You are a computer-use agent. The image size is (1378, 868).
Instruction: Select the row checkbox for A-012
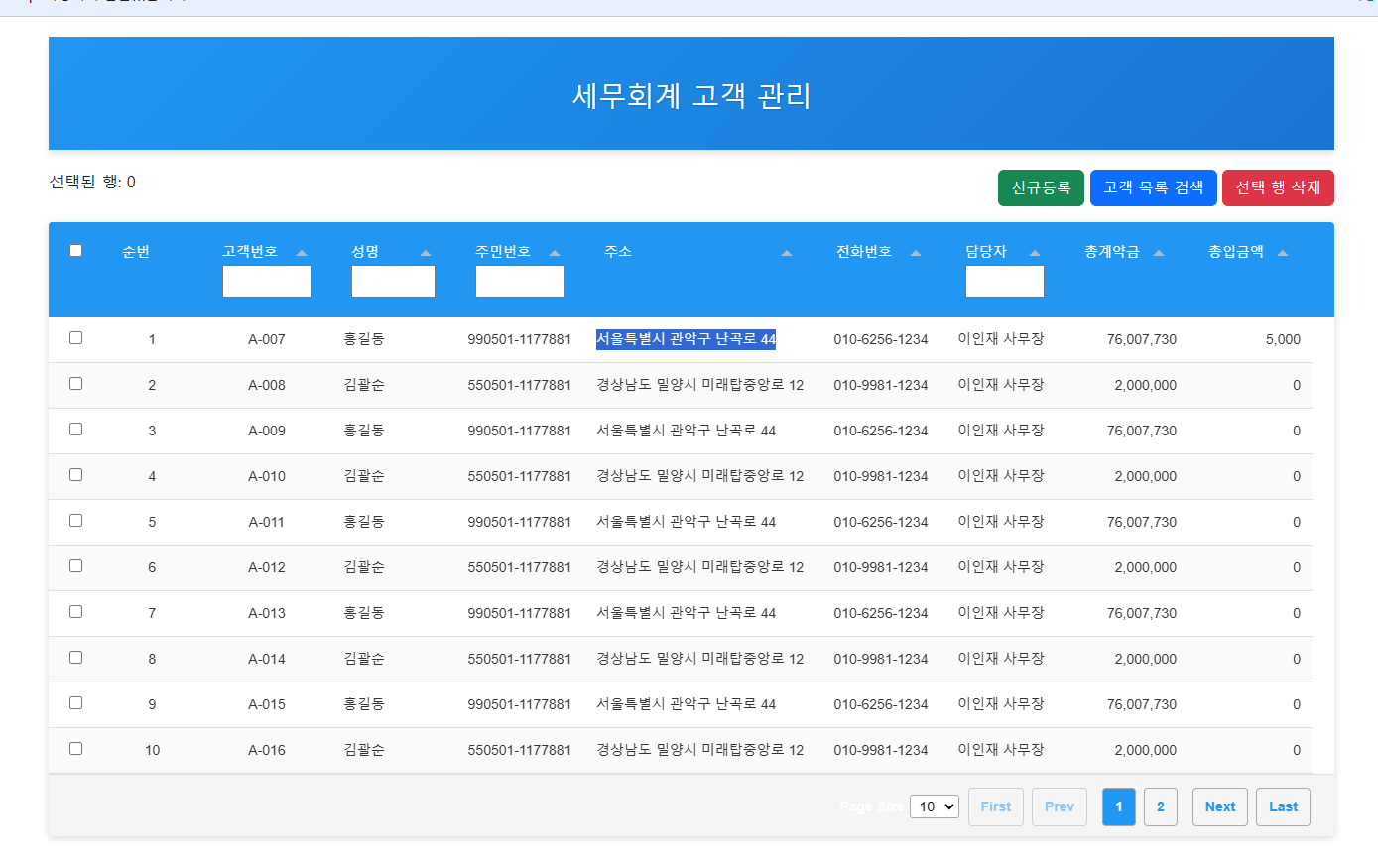click(x=75, y=566)
